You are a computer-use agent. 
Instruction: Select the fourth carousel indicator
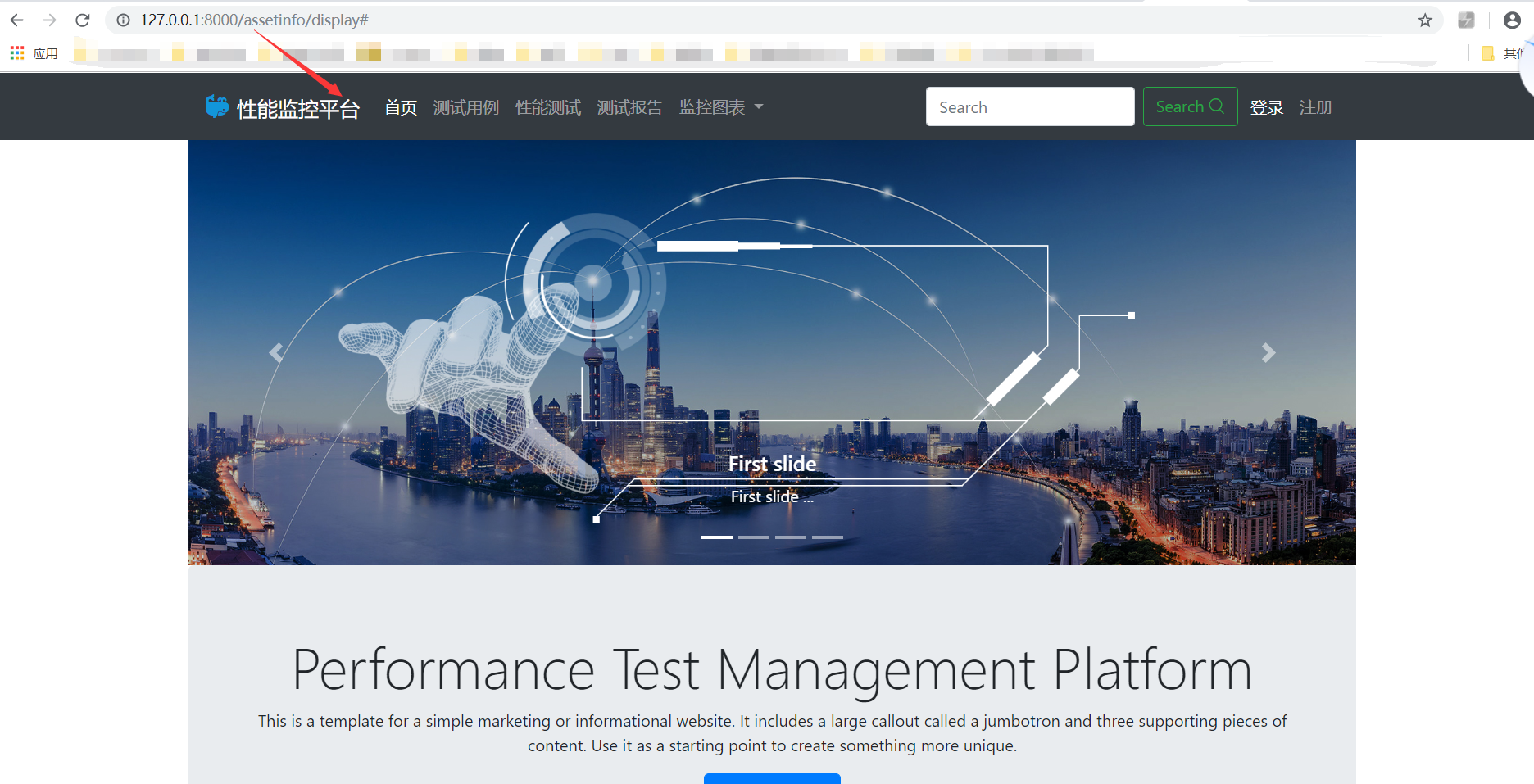coord(828,537)
